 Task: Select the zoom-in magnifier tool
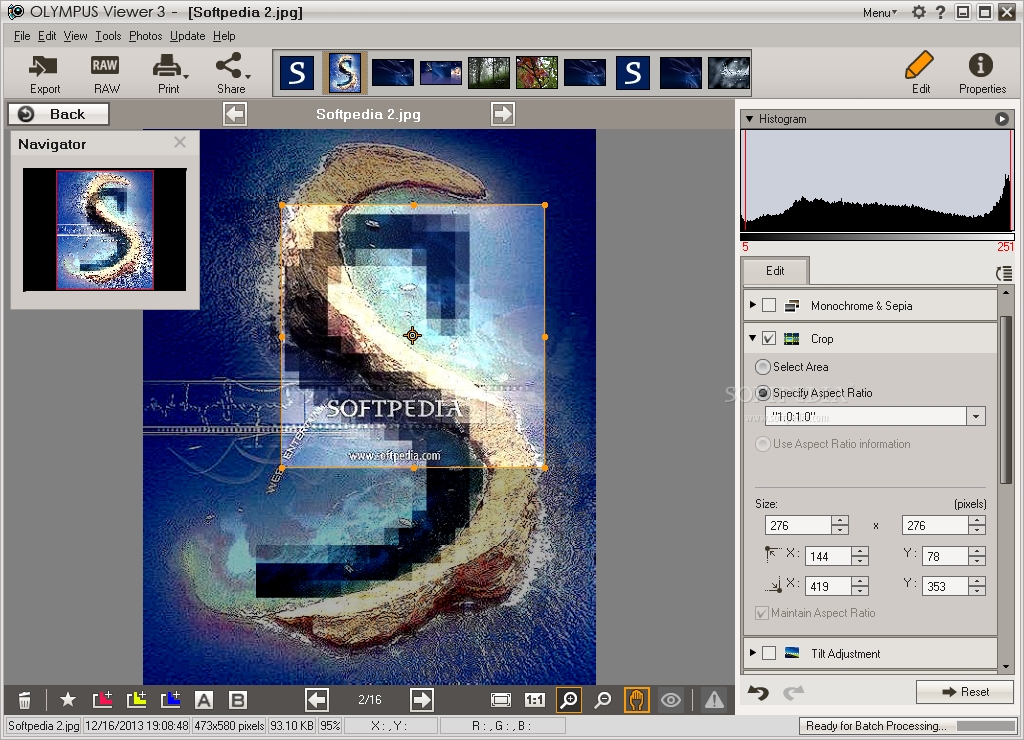569,700
